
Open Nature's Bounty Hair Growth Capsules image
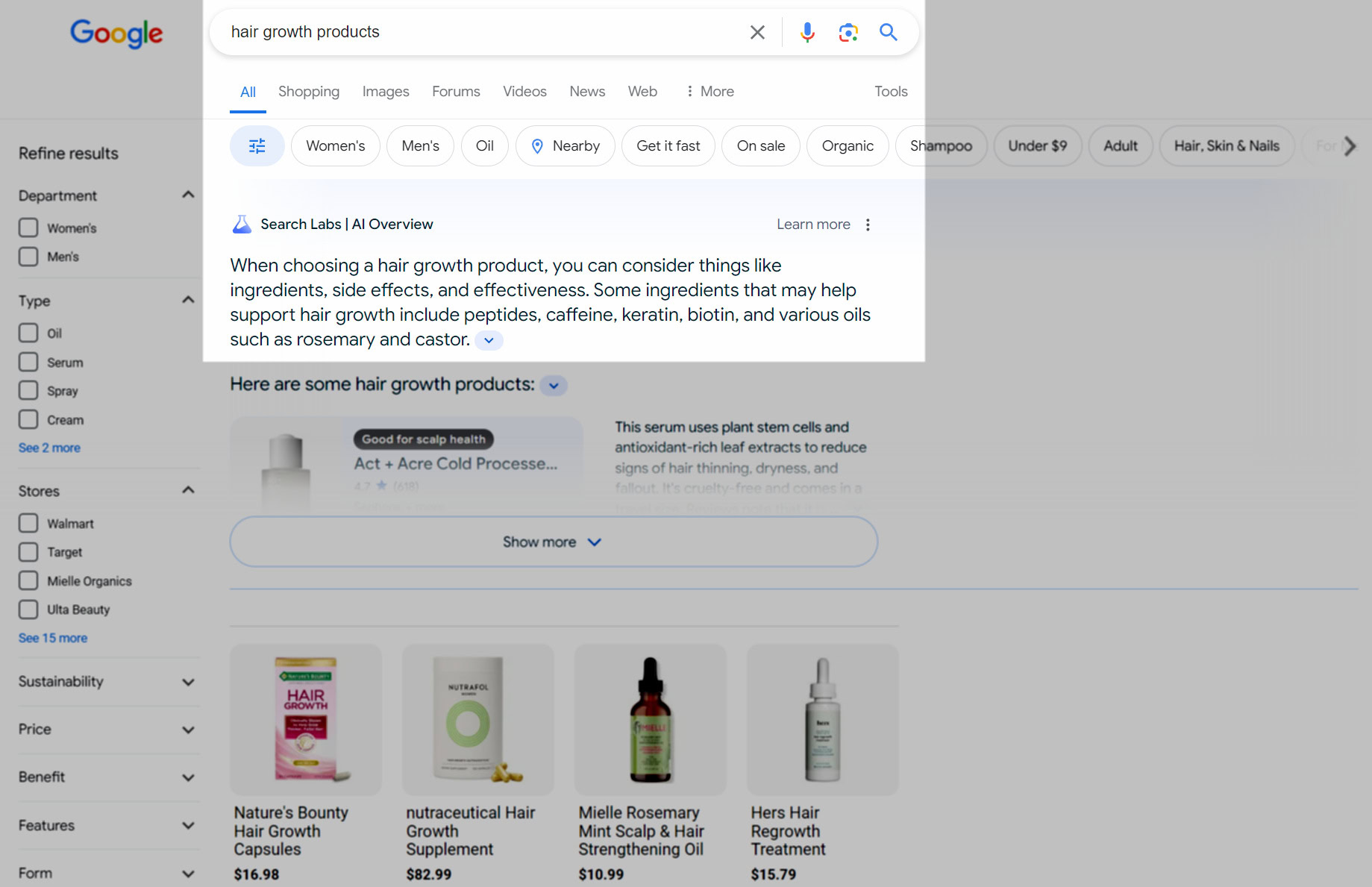click(x=306, y=720)
